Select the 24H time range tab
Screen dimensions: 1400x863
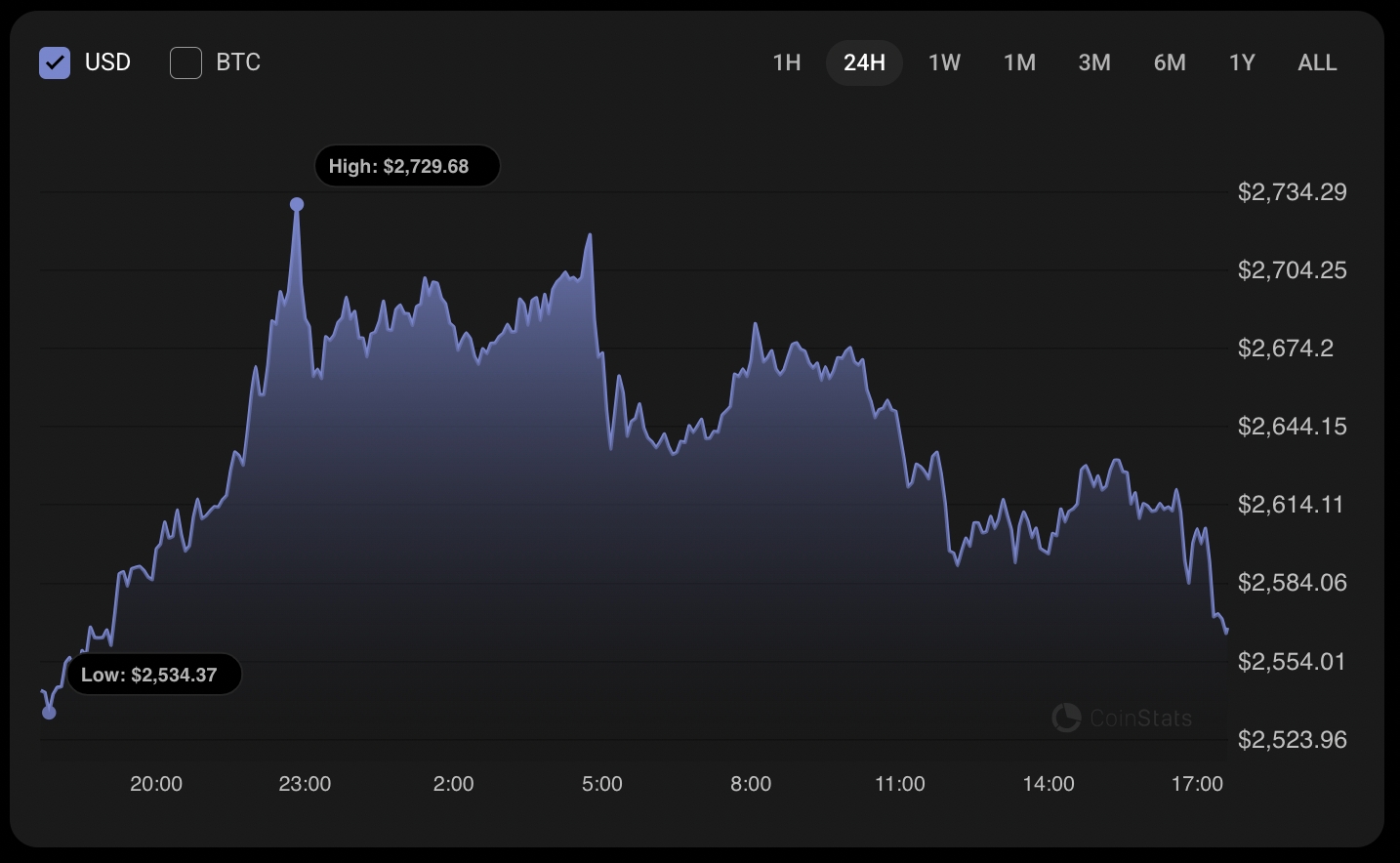coord(864,62)
